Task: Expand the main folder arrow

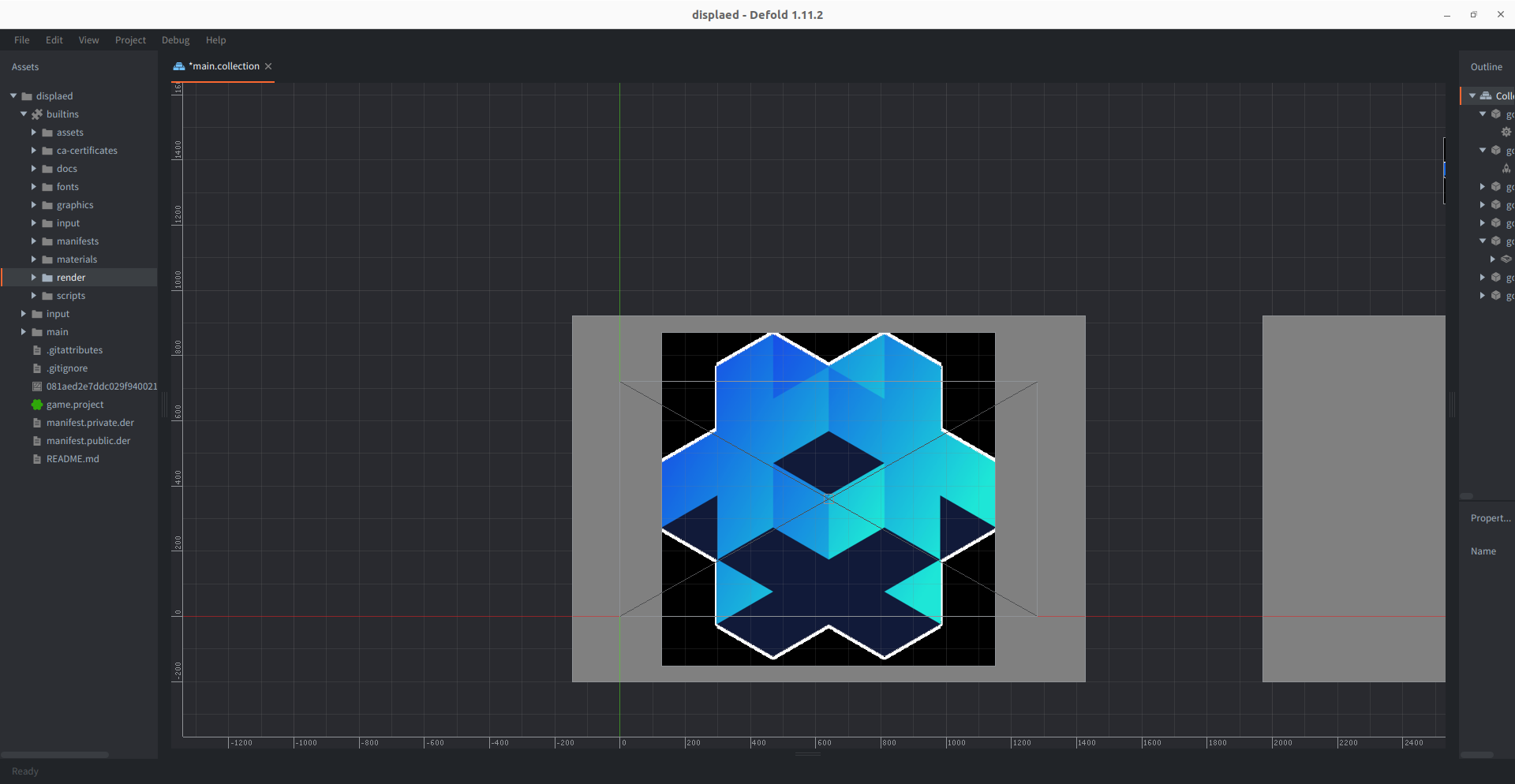Action: [x=24, y=332]
